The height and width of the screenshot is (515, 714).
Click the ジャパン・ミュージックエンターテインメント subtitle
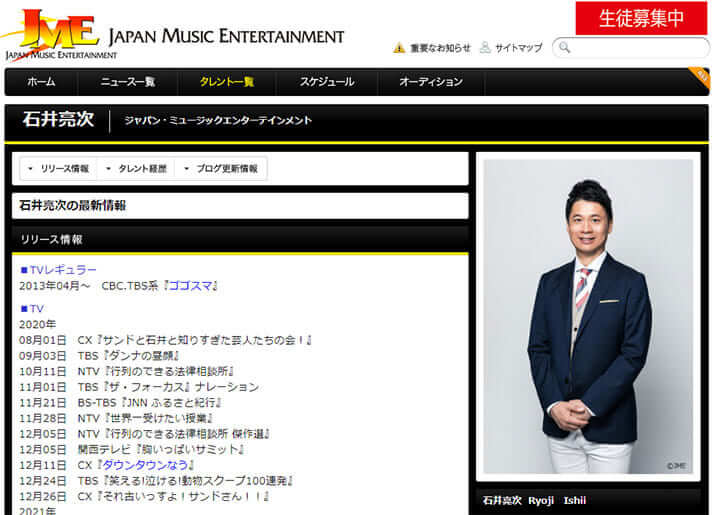pyautogui.click(x=218, y=121)
